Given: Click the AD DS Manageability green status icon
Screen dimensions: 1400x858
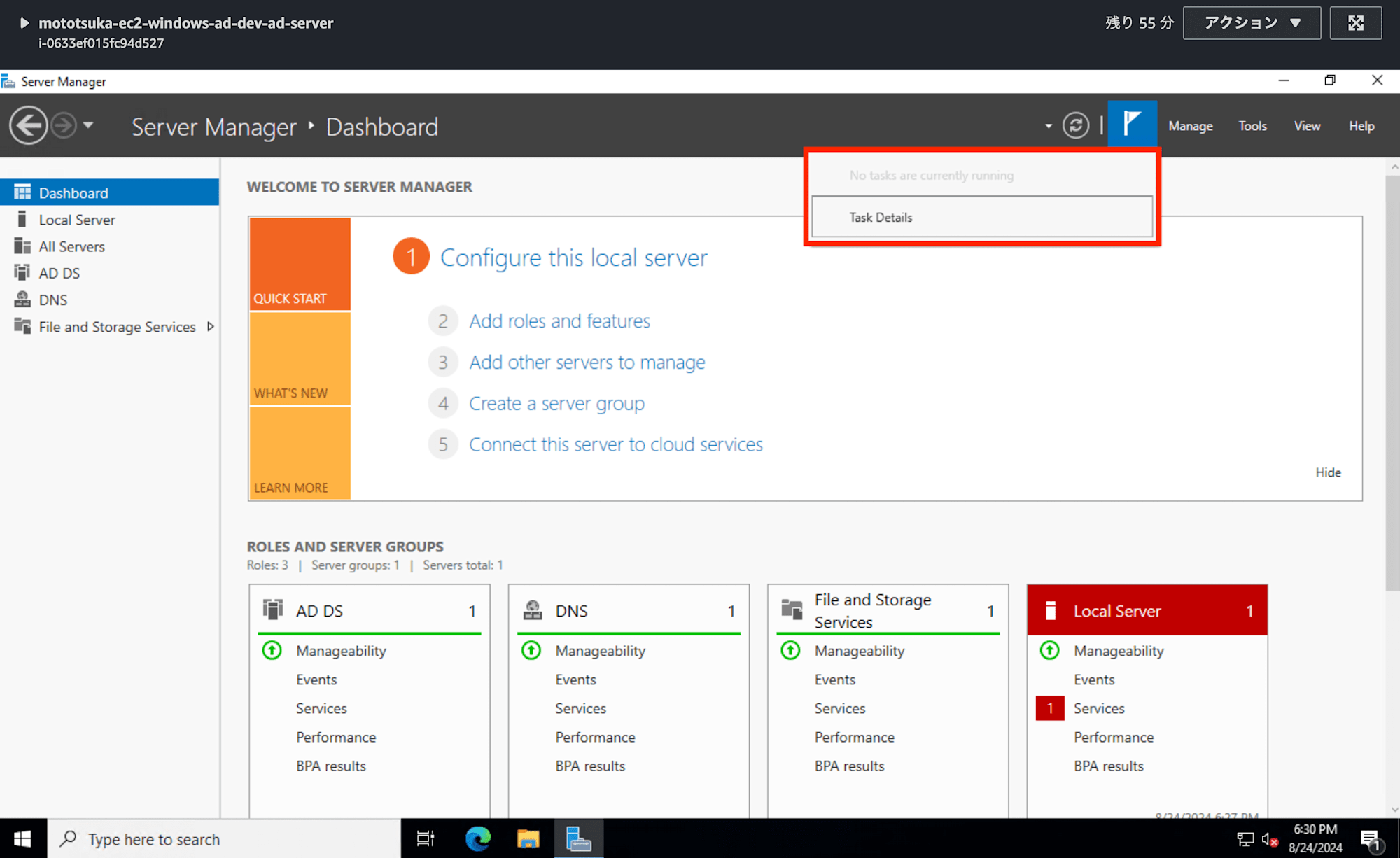Looking at the screenshot, I should pyautogui.click(x=272, y=650).
